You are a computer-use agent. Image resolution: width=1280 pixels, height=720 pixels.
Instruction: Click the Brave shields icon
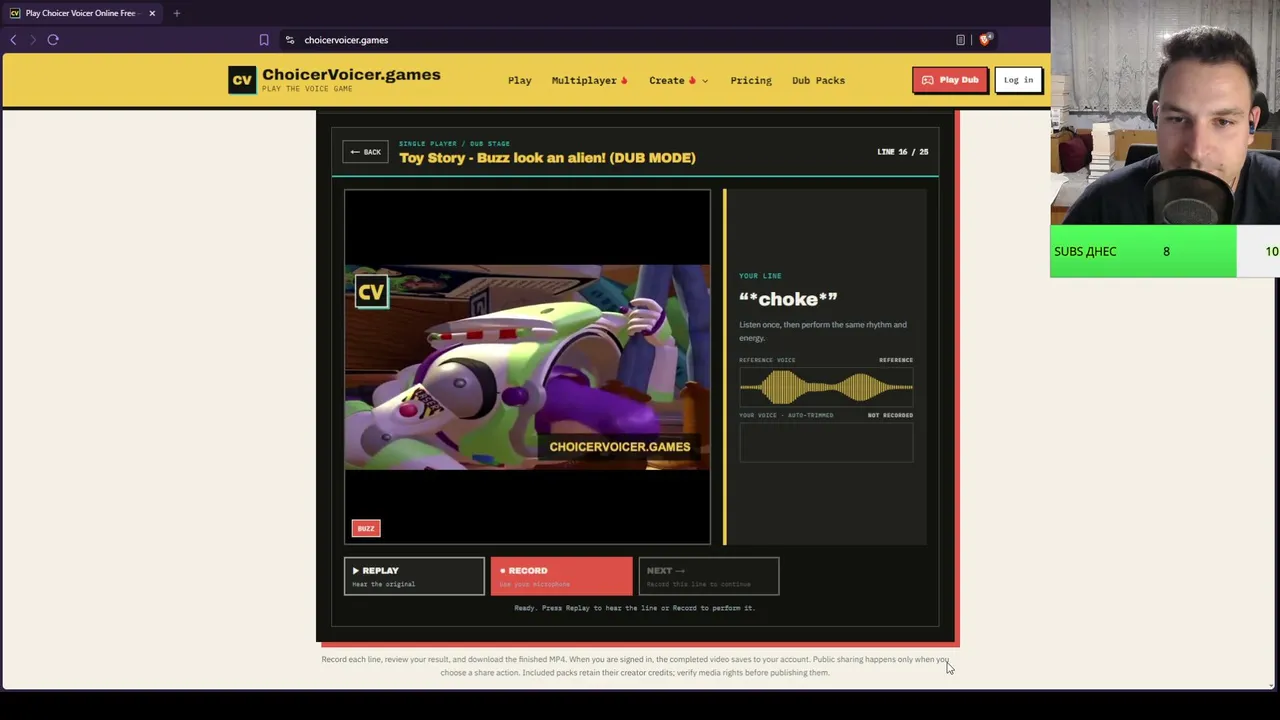click(985, 40)
